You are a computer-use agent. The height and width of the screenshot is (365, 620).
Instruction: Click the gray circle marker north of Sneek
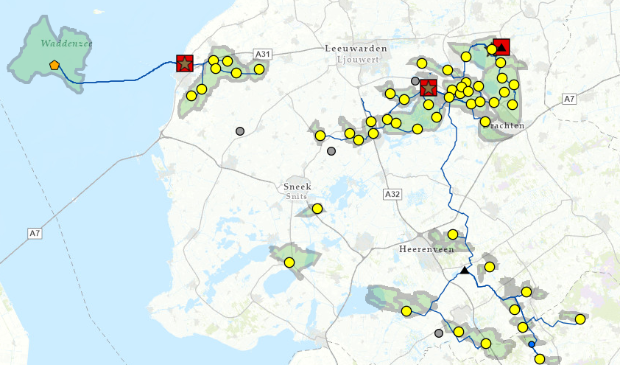pos(331,151)
